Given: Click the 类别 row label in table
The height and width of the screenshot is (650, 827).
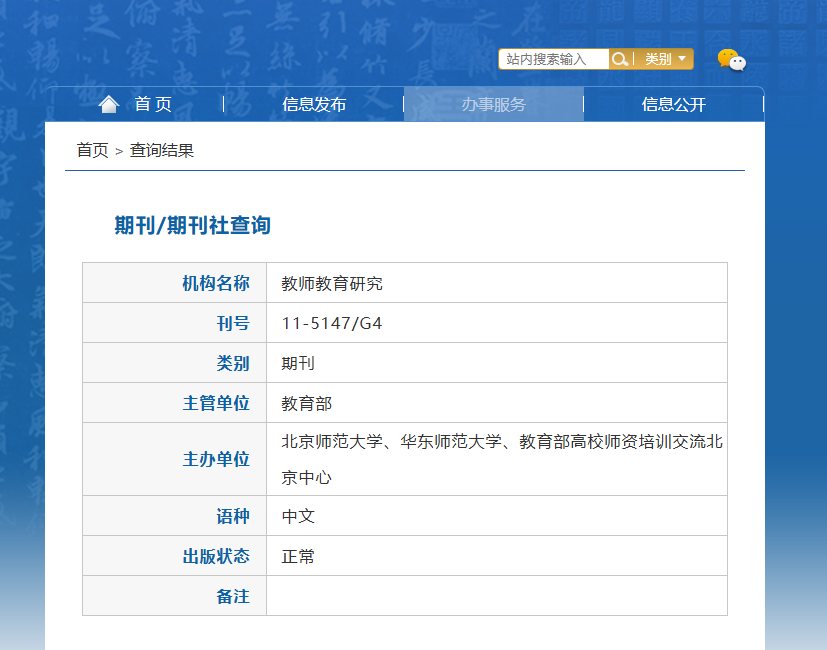Looking at the screenshot, I should 233,363.
